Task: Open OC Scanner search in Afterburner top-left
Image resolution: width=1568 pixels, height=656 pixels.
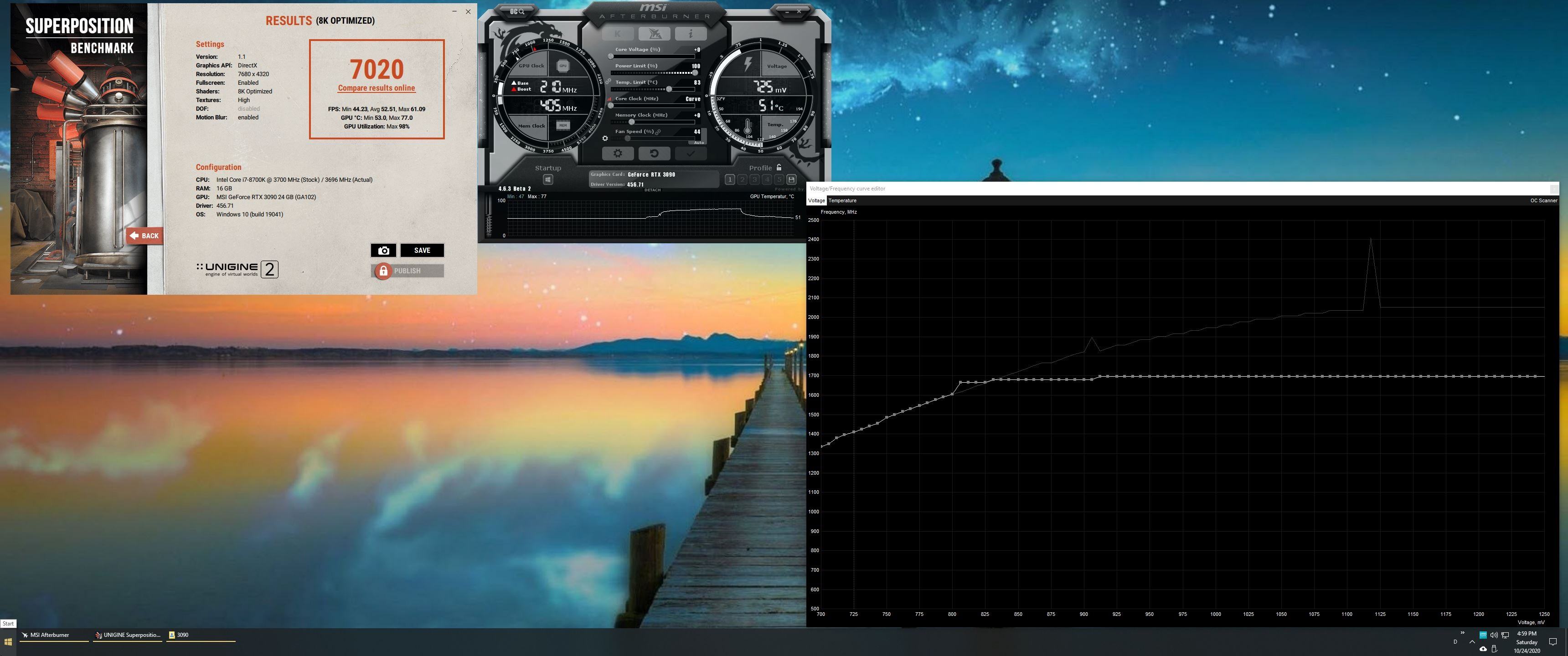Action: (517, 11)
